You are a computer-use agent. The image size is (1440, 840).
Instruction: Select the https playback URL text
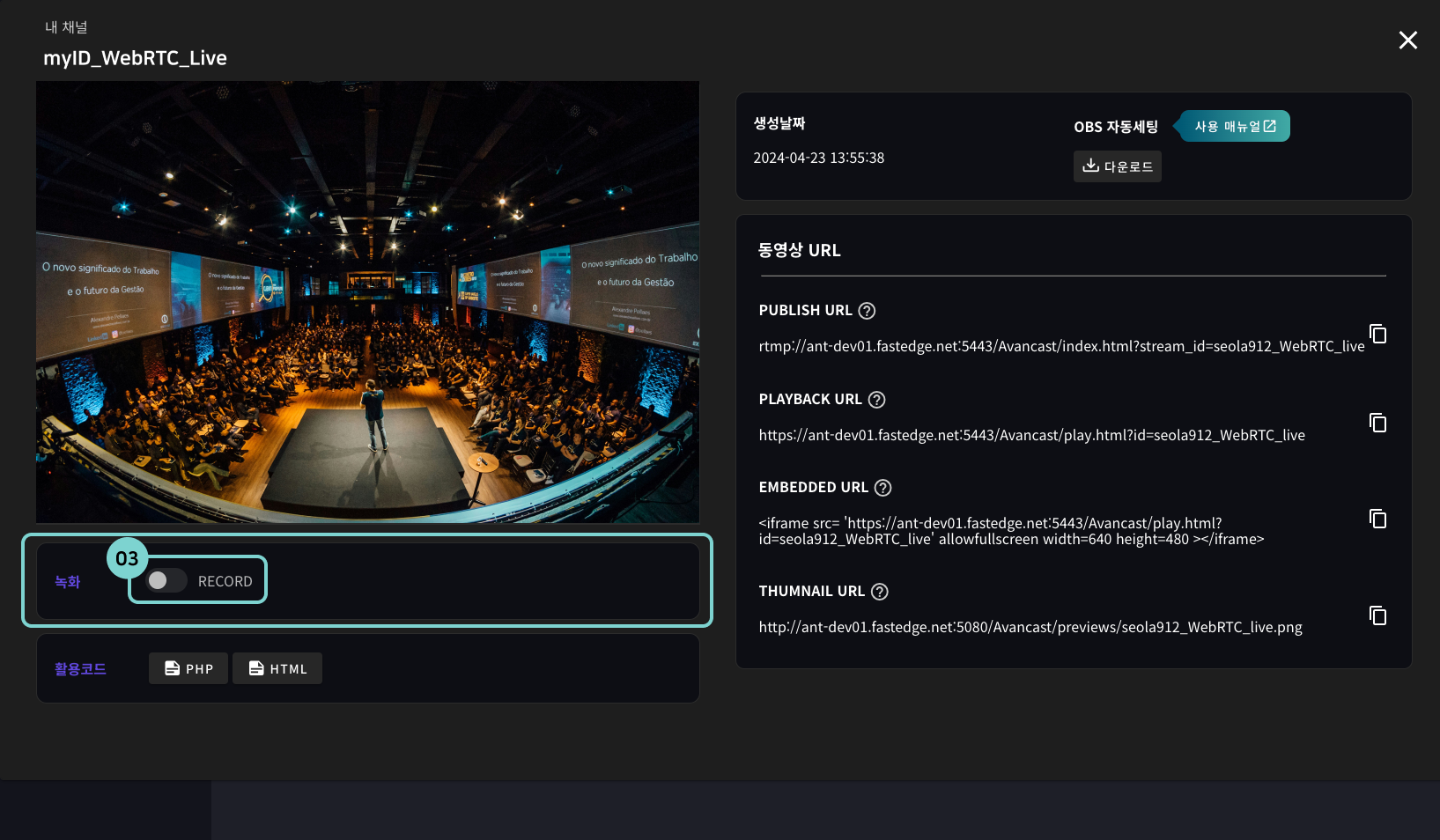(x=1031, y=435)
